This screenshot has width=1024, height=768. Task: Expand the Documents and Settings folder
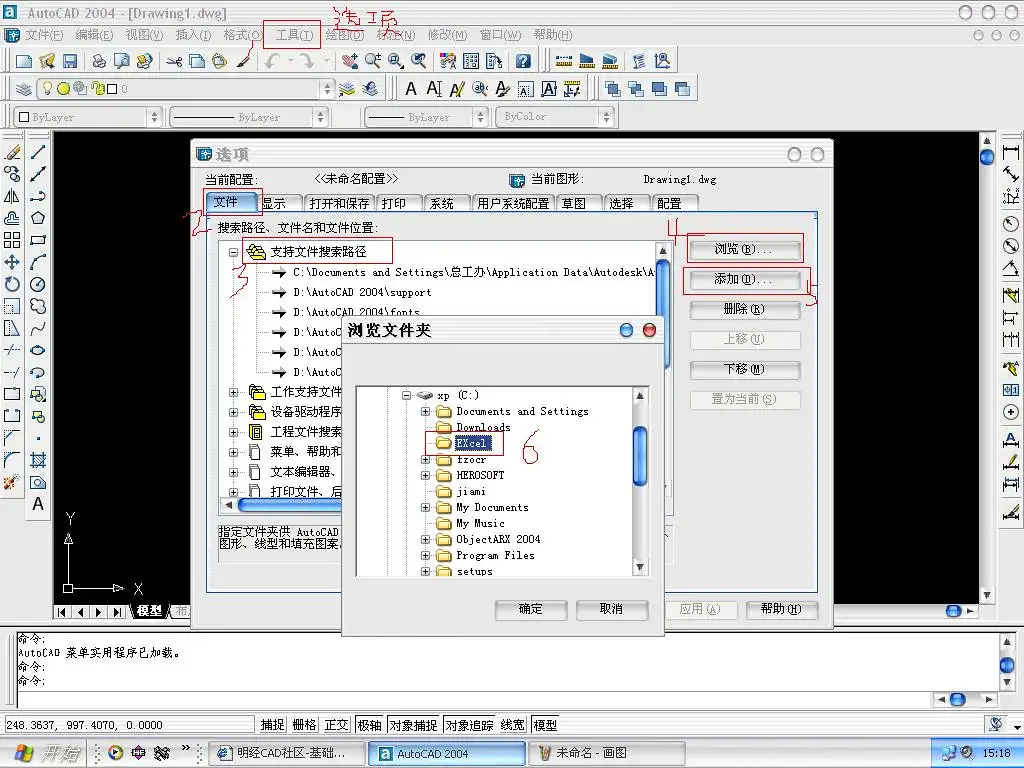tap(425, 411)
